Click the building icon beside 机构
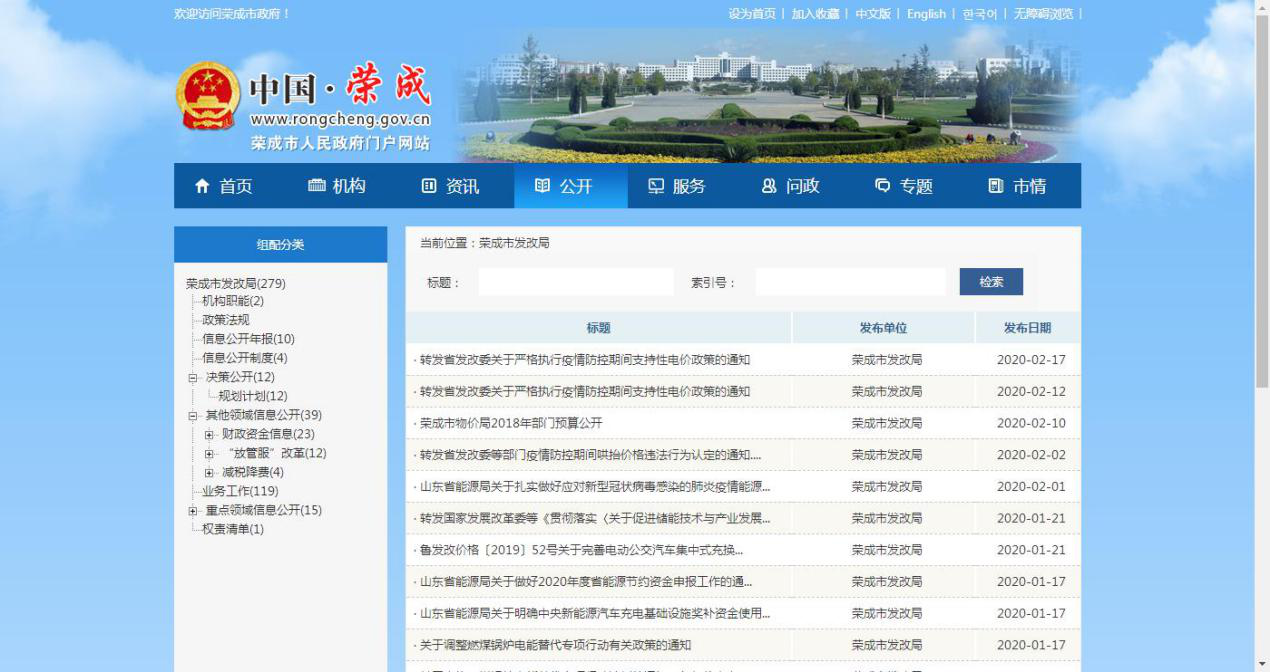This screenshot has width=1270, height=672. click(317, 186)
